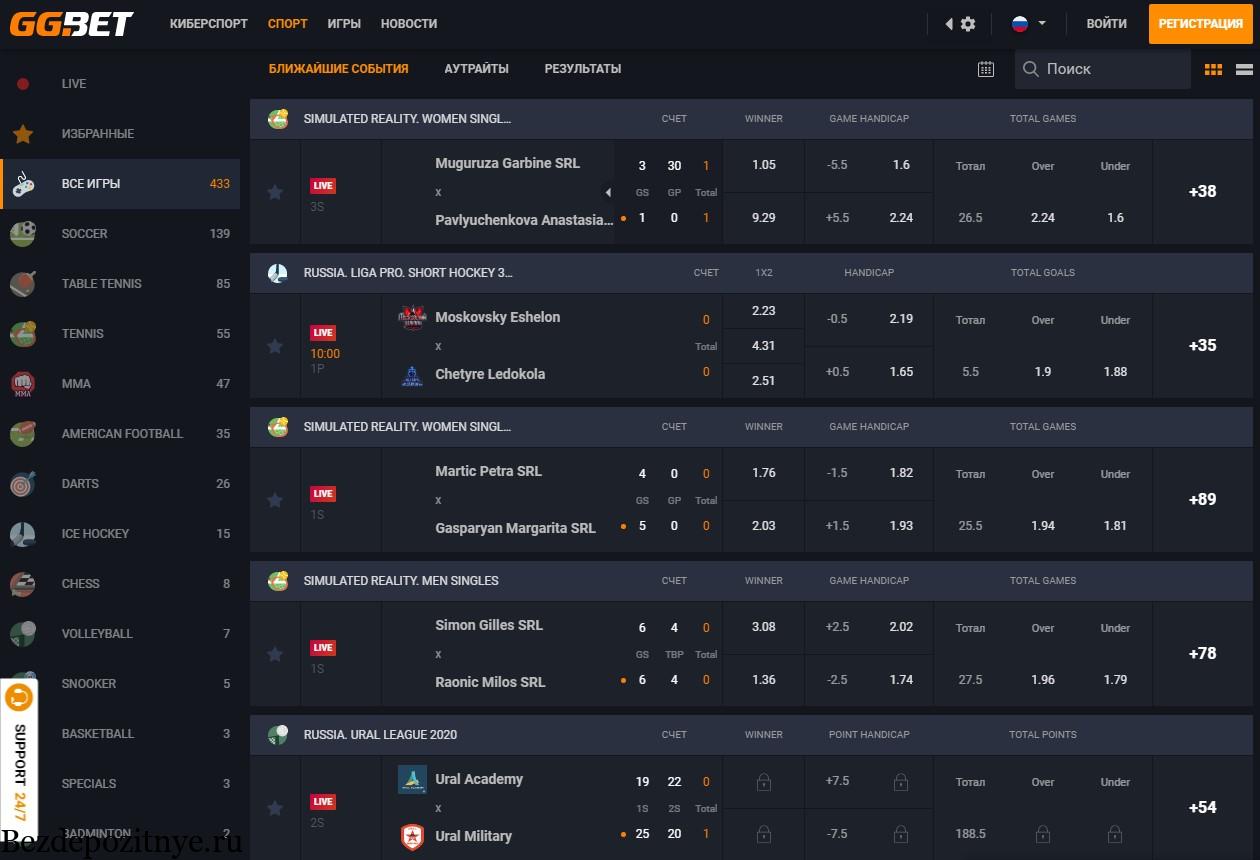Collapse panel with left arrow near gear
The image size is (1260, 860).
click(949, 24)
